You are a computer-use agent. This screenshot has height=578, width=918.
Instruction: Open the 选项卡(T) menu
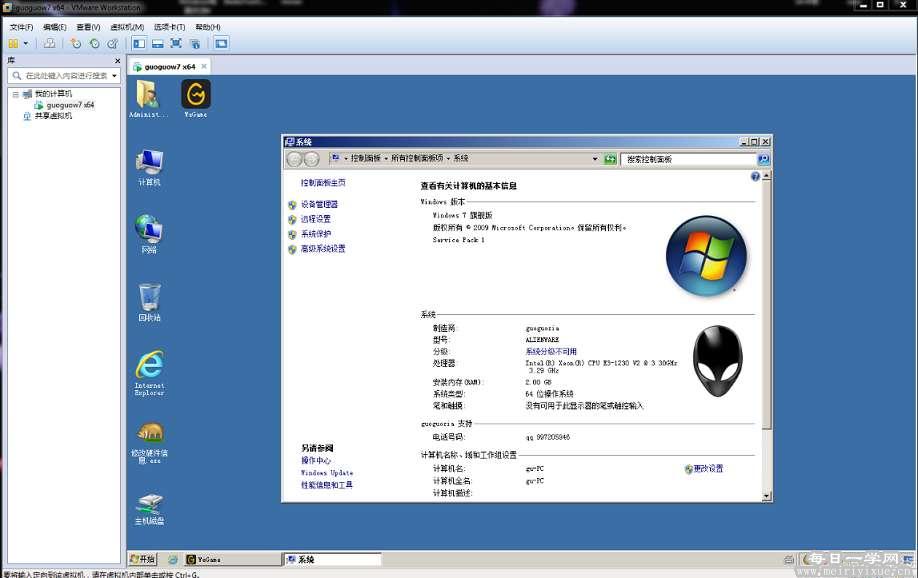click(x=169, y=27)
